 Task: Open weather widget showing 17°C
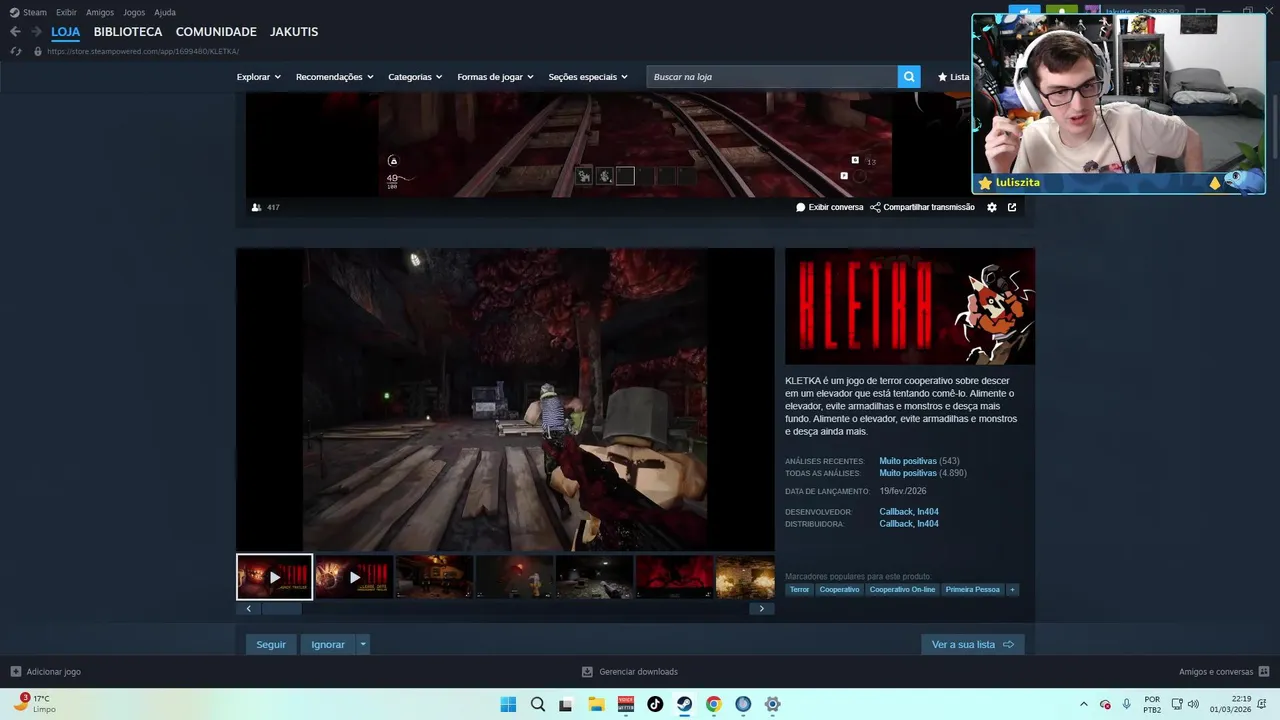[x=34, y=704]
